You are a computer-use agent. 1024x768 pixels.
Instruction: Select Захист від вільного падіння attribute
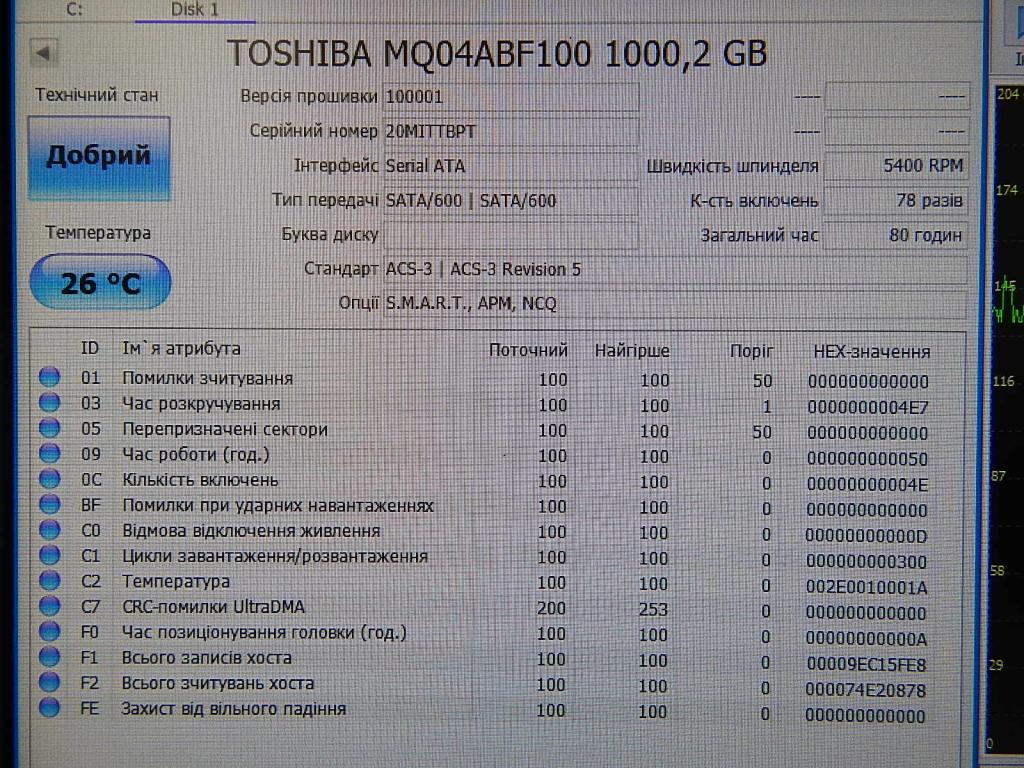pos(234,709)
